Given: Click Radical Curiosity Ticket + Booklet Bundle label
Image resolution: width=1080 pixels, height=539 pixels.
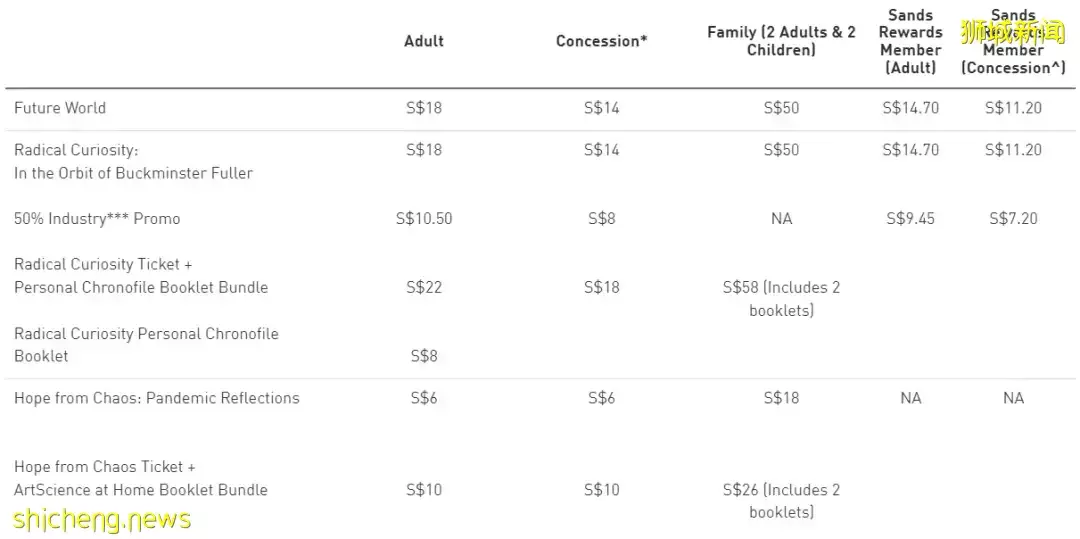Looking at the screenshot, I should click(x=141, y=276).
